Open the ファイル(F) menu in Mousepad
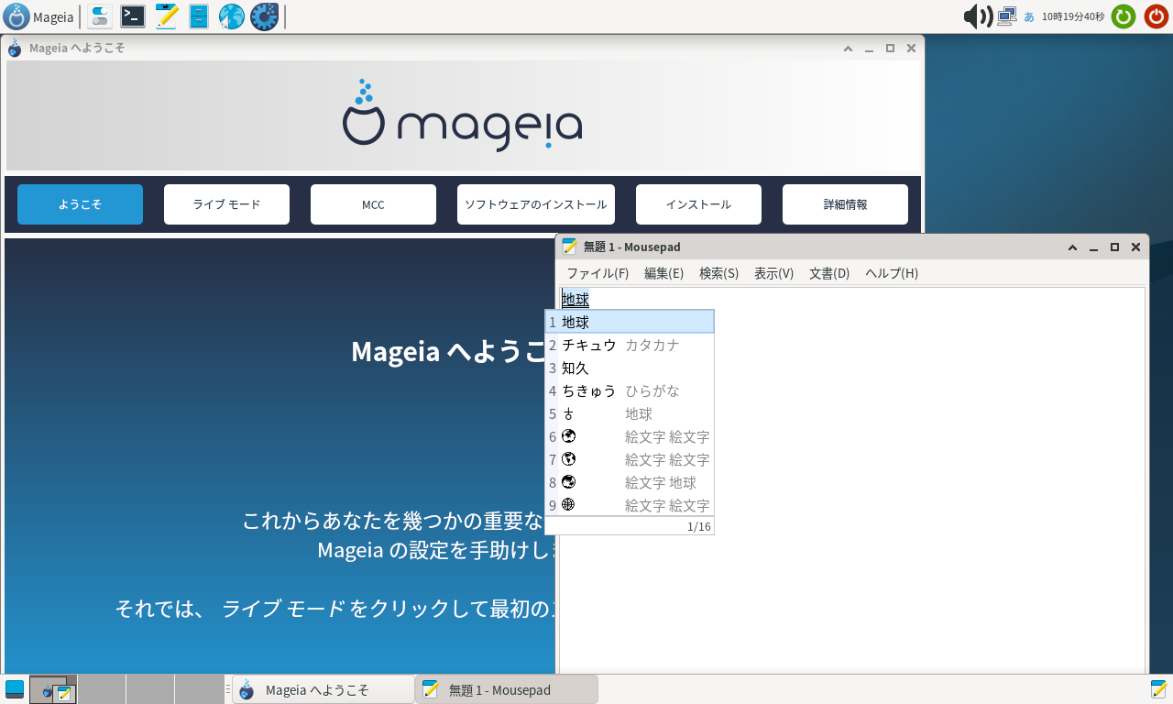Image resolution: width=1173 pixels, height=704 pixels. (597, 273)
